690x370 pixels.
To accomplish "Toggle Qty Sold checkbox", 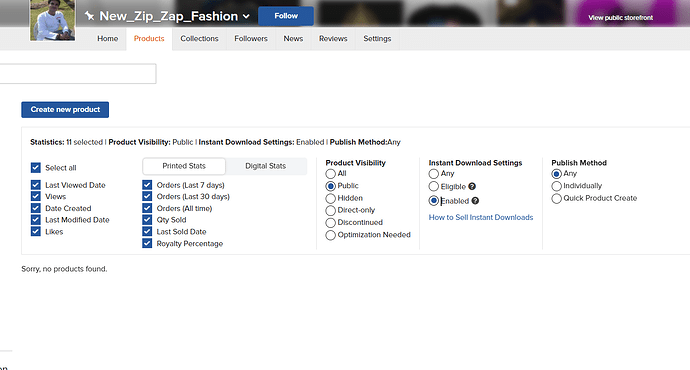I will 147,220.
